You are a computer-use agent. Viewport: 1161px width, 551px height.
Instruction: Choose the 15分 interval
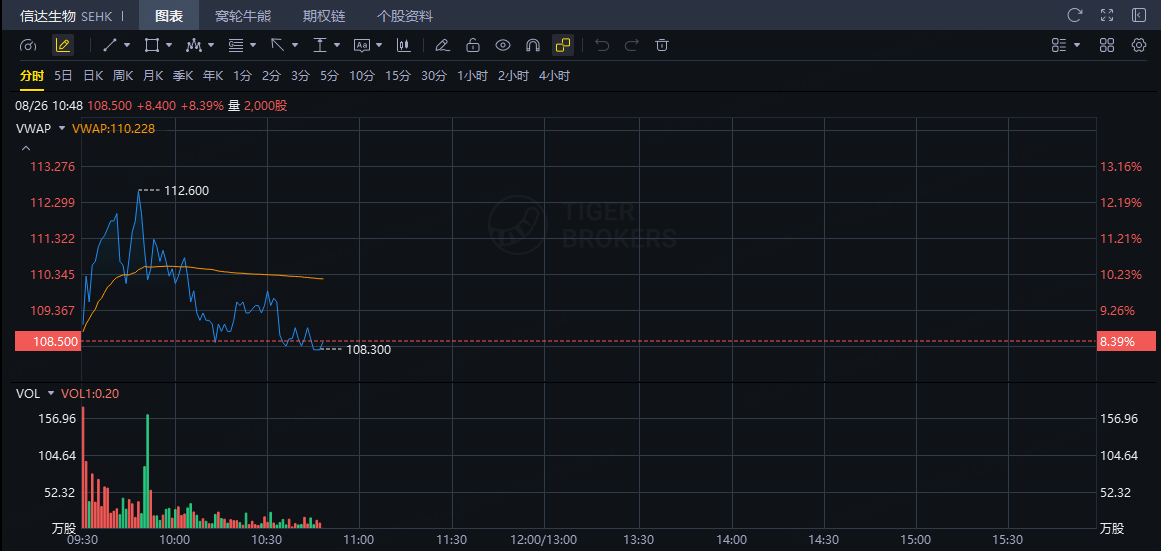[x=398, y=76]
